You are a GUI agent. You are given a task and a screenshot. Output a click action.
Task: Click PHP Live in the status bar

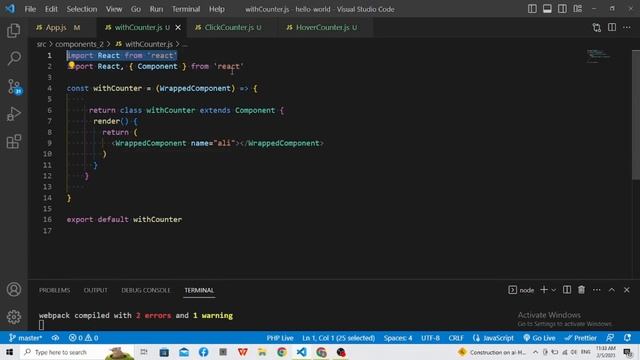(x=280, y=338)
